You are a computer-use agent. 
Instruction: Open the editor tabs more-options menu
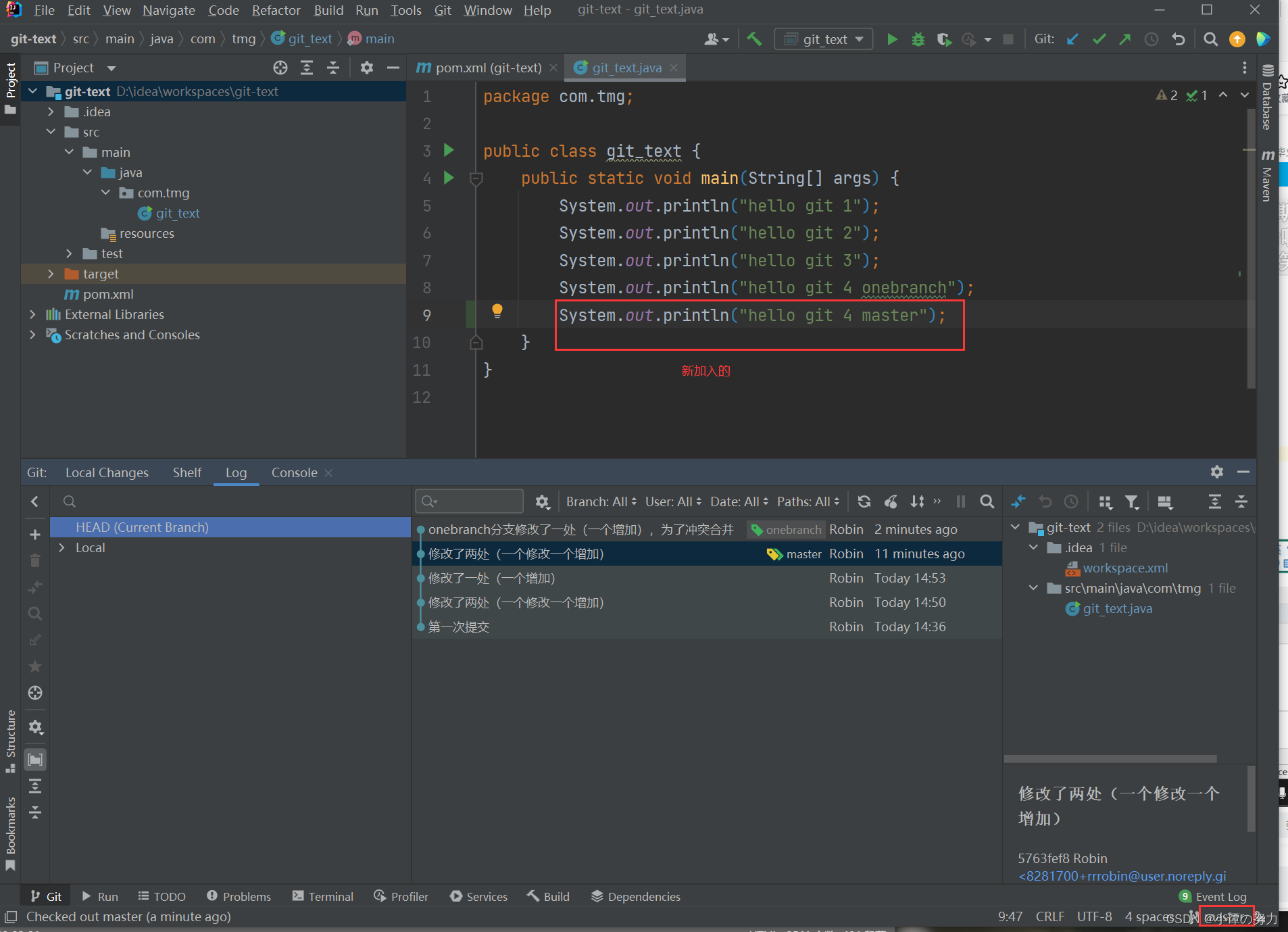click(1244, 68)
